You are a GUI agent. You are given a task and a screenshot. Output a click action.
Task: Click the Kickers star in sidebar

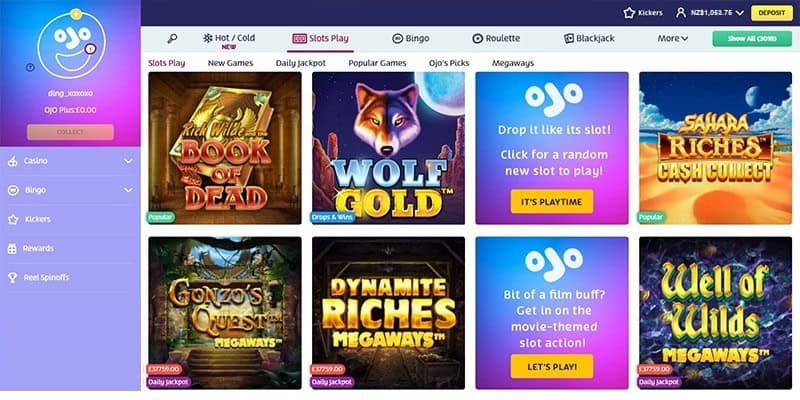pyautogui.click(x=13, y=219)
